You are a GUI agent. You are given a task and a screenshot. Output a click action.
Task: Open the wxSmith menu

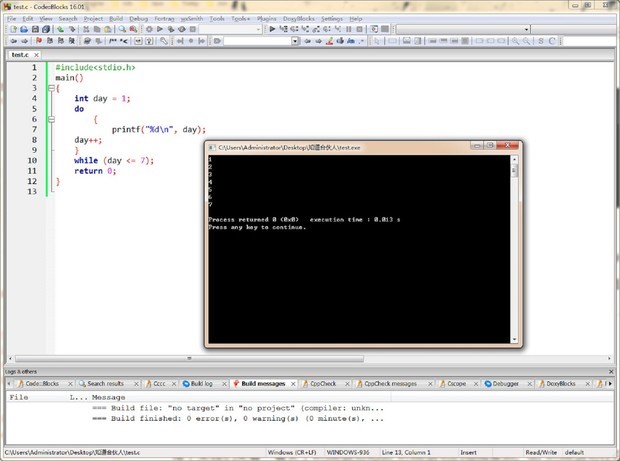coord(192,19)
